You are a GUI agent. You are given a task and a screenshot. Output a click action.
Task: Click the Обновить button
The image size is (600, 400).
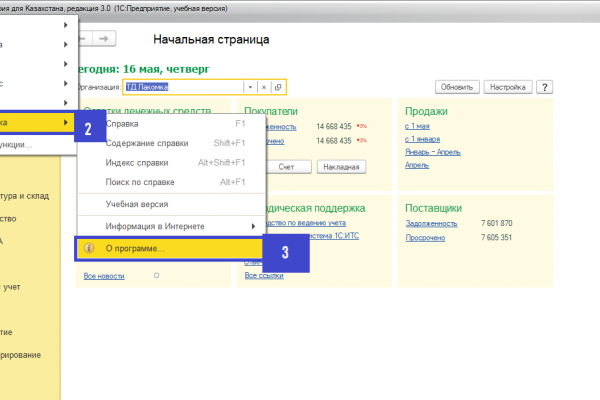pyautogui.click(x=457, y=87)
